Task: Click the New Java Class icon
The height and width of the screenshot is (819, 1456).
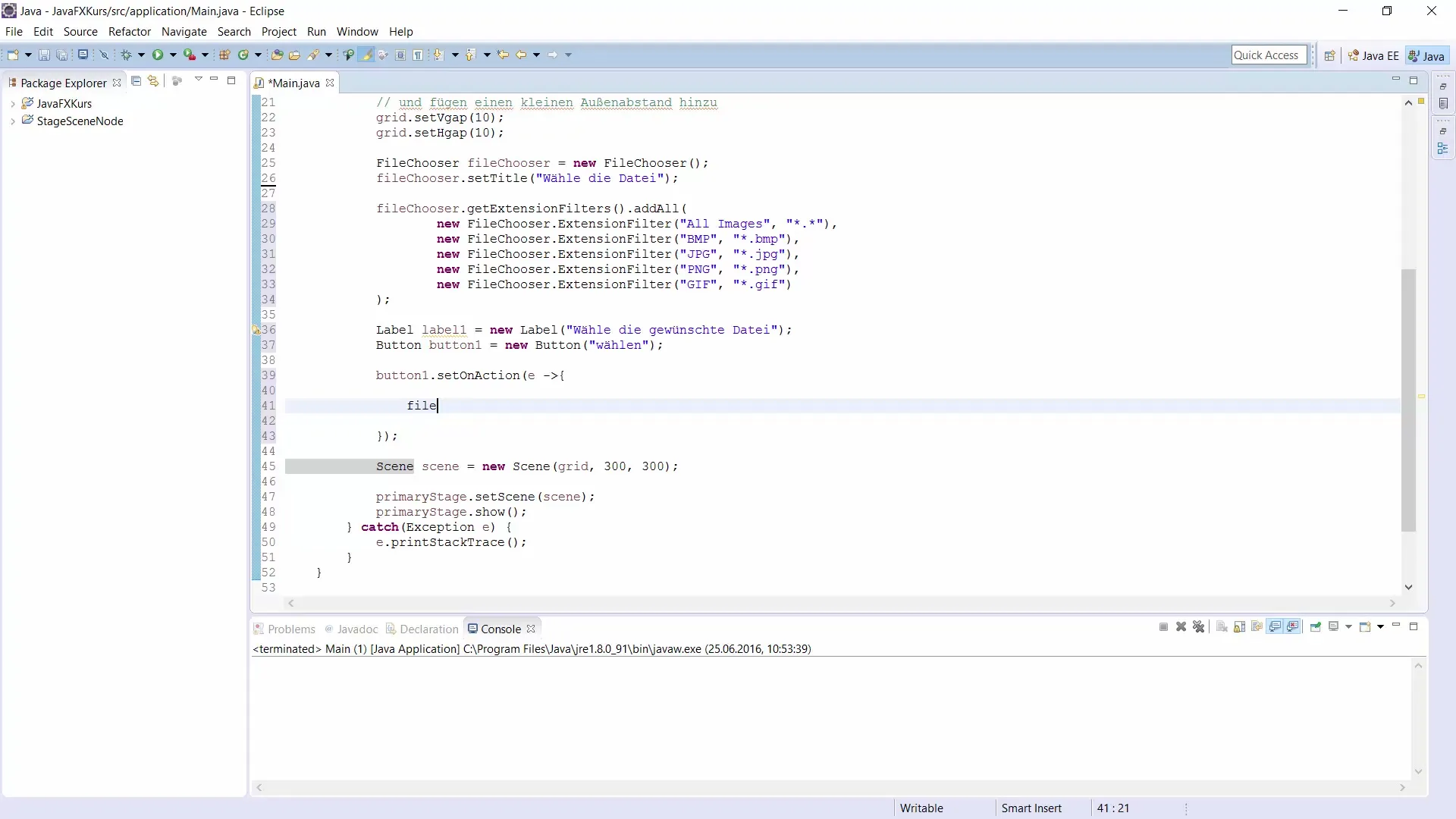Action: [x=243, y=55]
